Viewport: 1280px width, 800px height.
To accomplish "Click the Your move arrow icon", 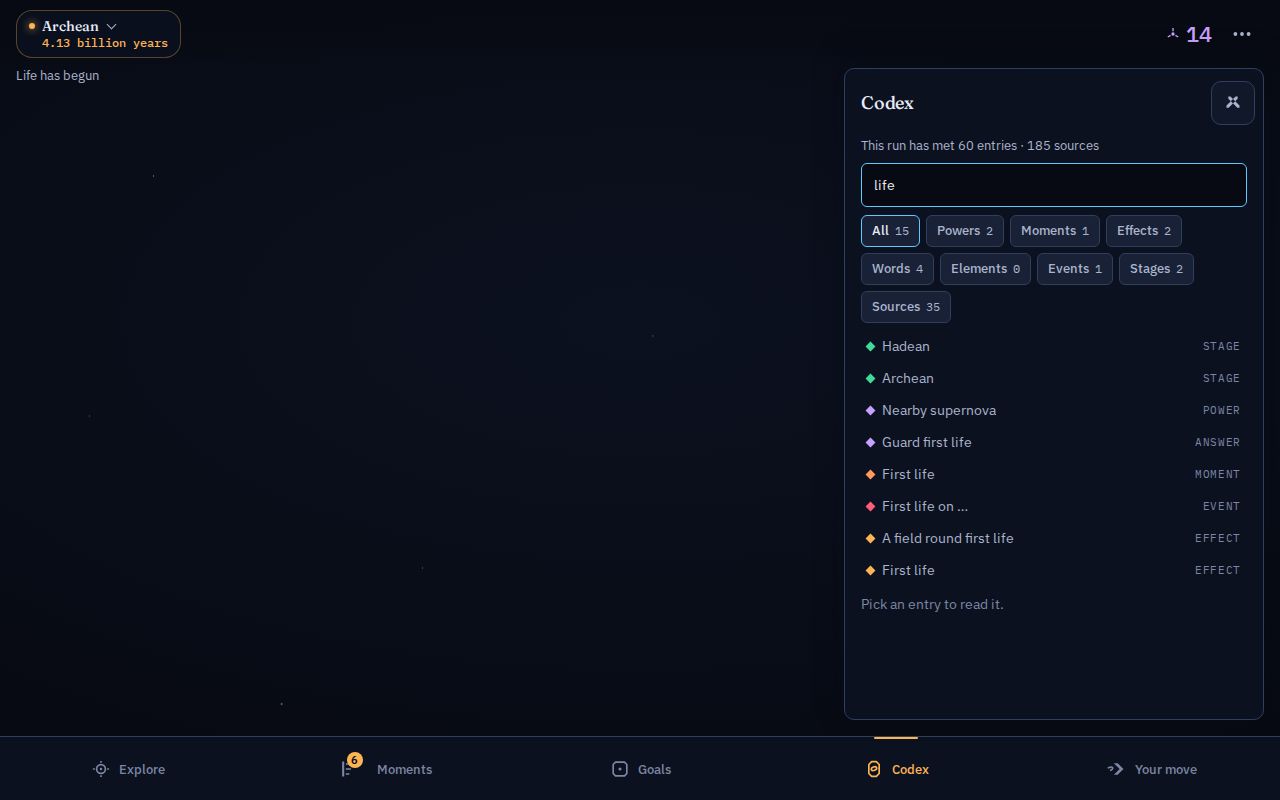I will pos(1116,769).
